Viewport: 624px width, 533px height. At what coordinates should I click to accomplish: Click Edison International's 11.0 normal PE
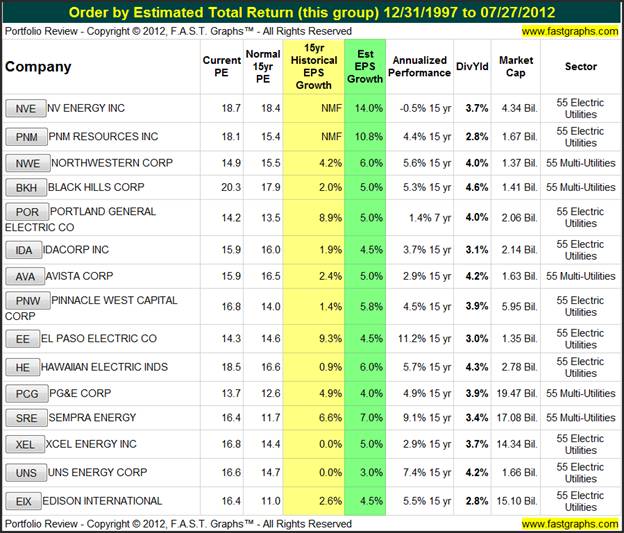coord(271,501)
